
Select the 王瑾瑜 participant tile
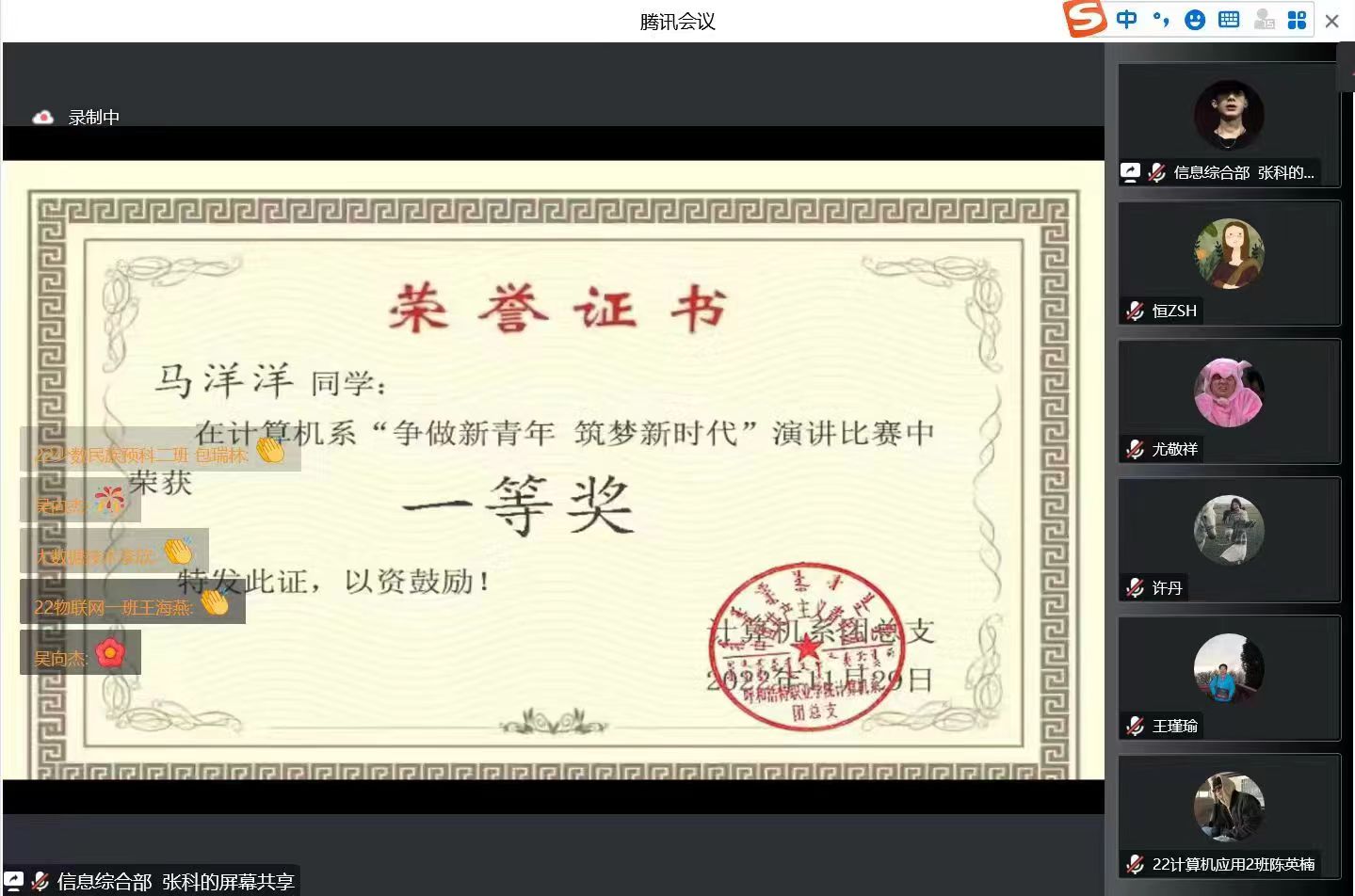click(x=1228, y=678)
